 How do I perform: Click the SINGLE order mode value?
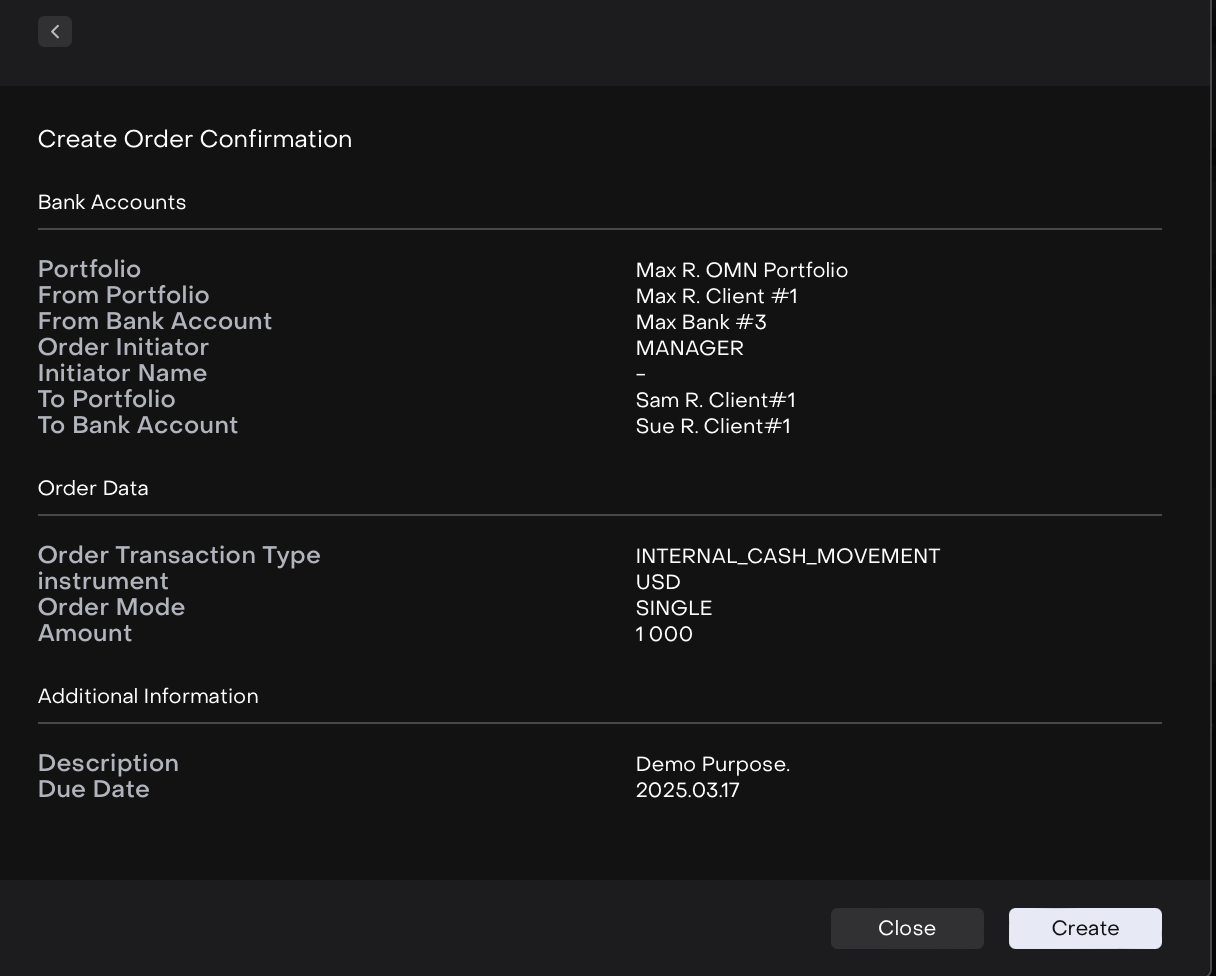pos(673,608)
